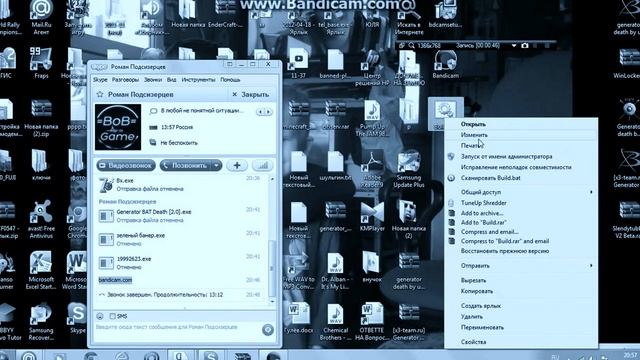Choose Свойства at the menu bottom
The width and height of the screenshot is (640, 360).
click(x=521, y=342)
